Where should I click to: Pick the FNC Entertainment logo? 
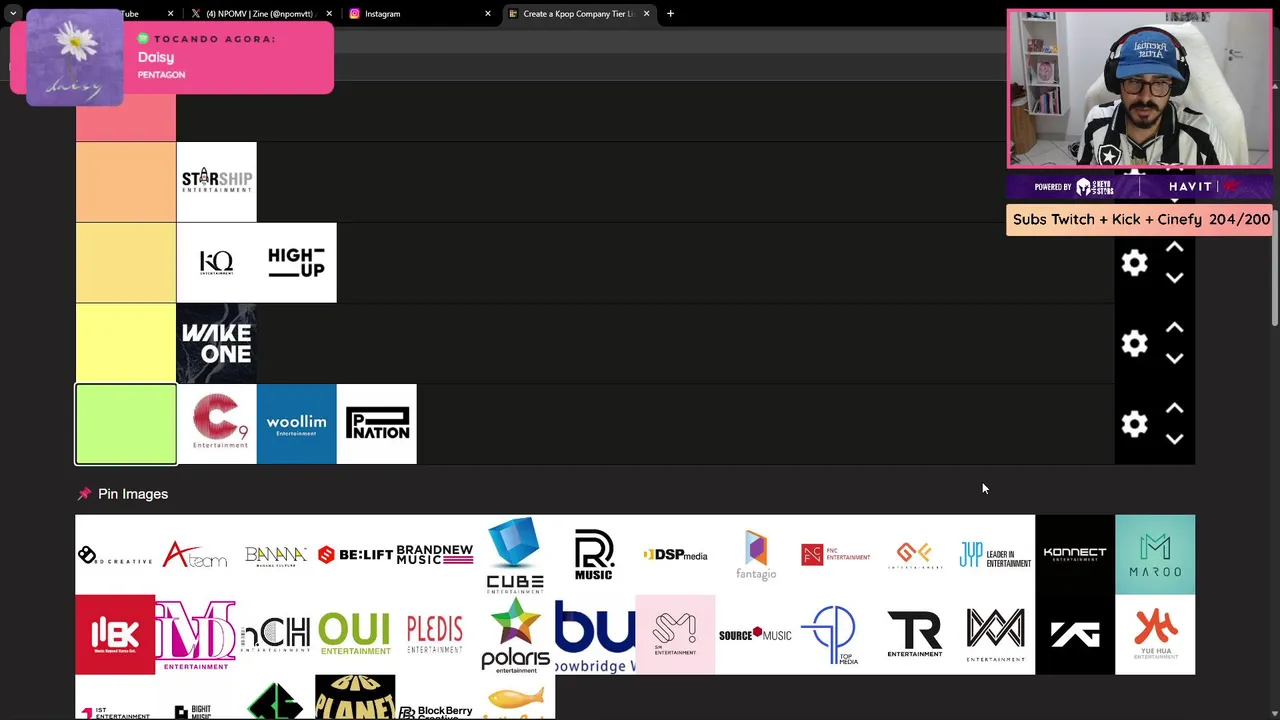pos(835,555)
